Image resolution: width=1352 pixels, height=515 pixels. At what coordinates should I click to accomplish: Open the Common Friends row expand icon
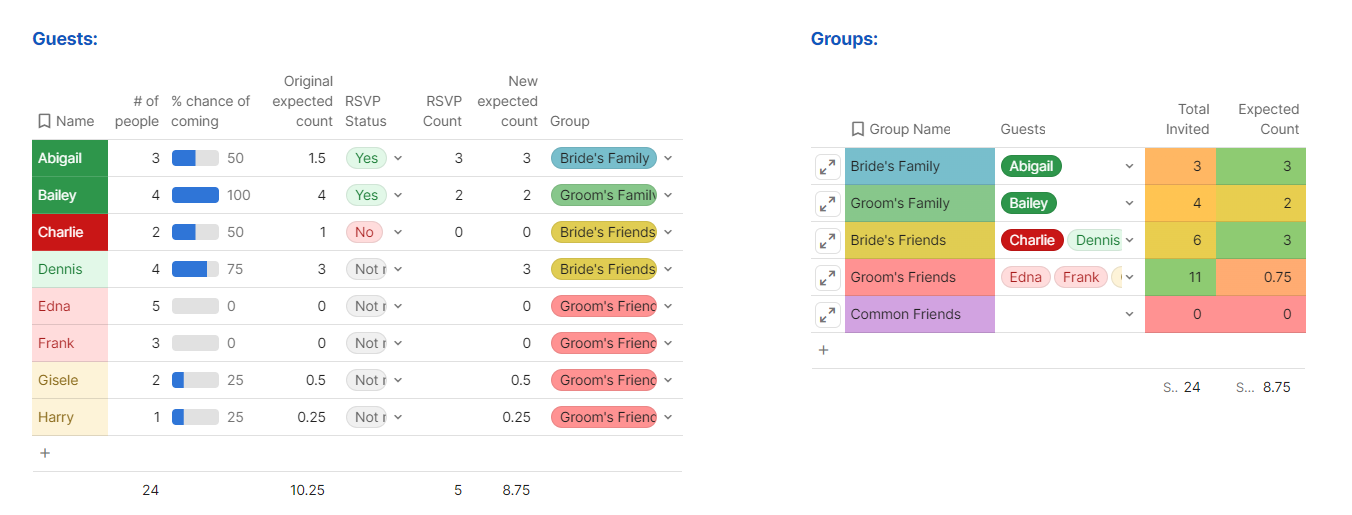827,315
